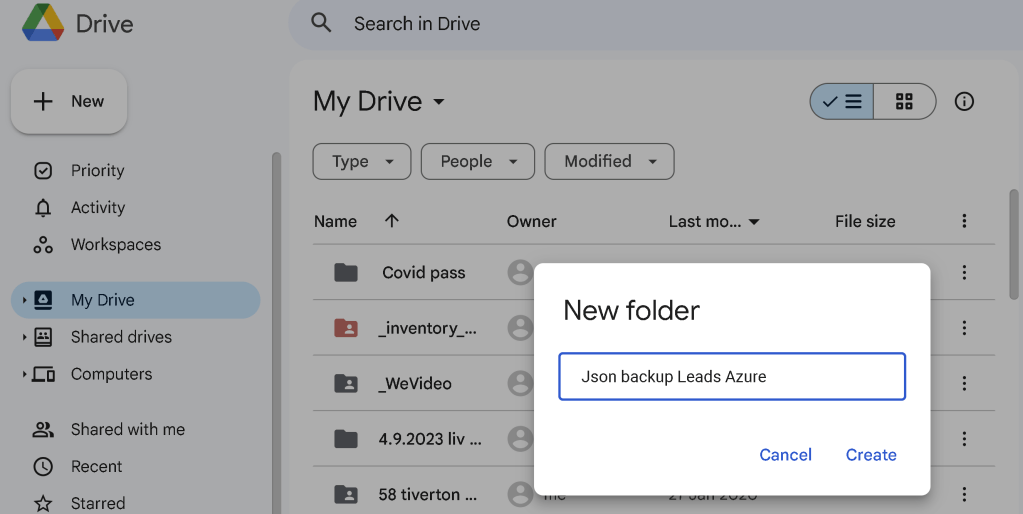Open Computers in the sidebar

(x=112, y=374)
